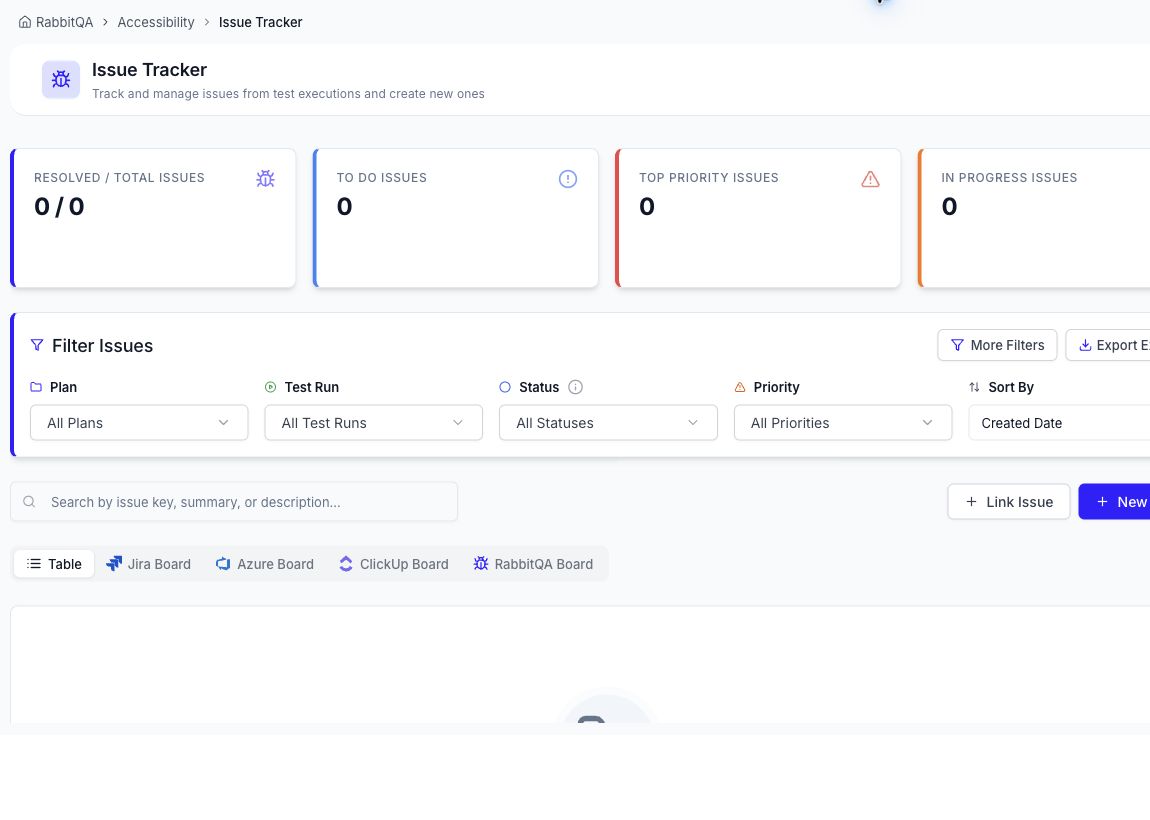The height and width of the screenshot is (820, 1150).
Task: Switch to the Jira Board tab
Action: pos(149,563)
